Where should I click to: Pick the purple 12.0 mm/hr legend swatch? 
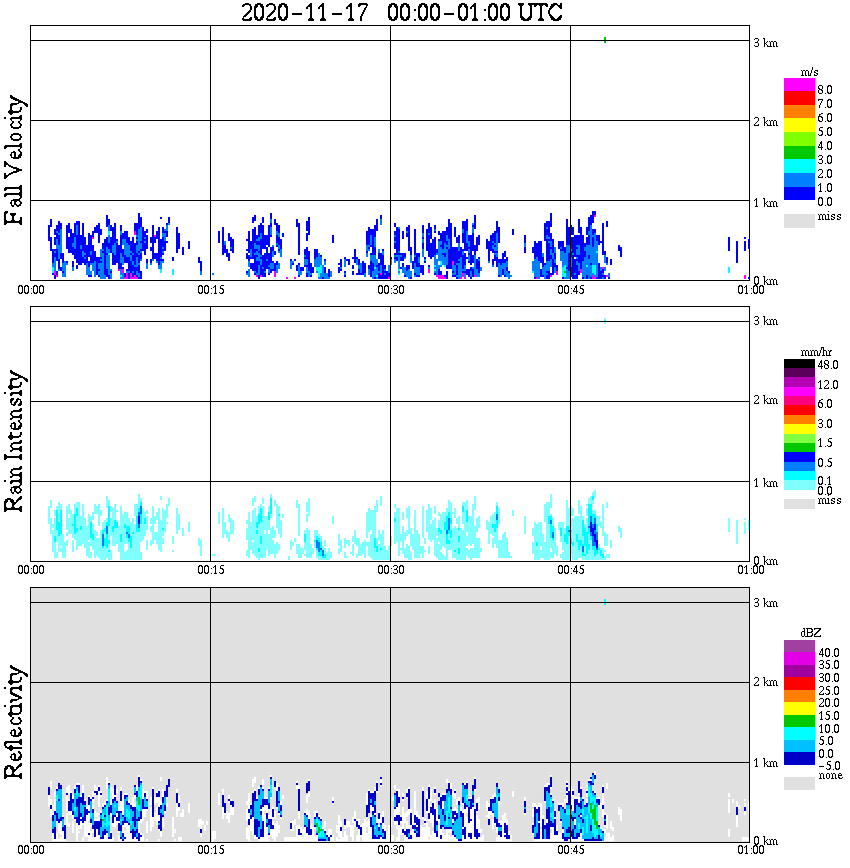(x=799, y=382)
